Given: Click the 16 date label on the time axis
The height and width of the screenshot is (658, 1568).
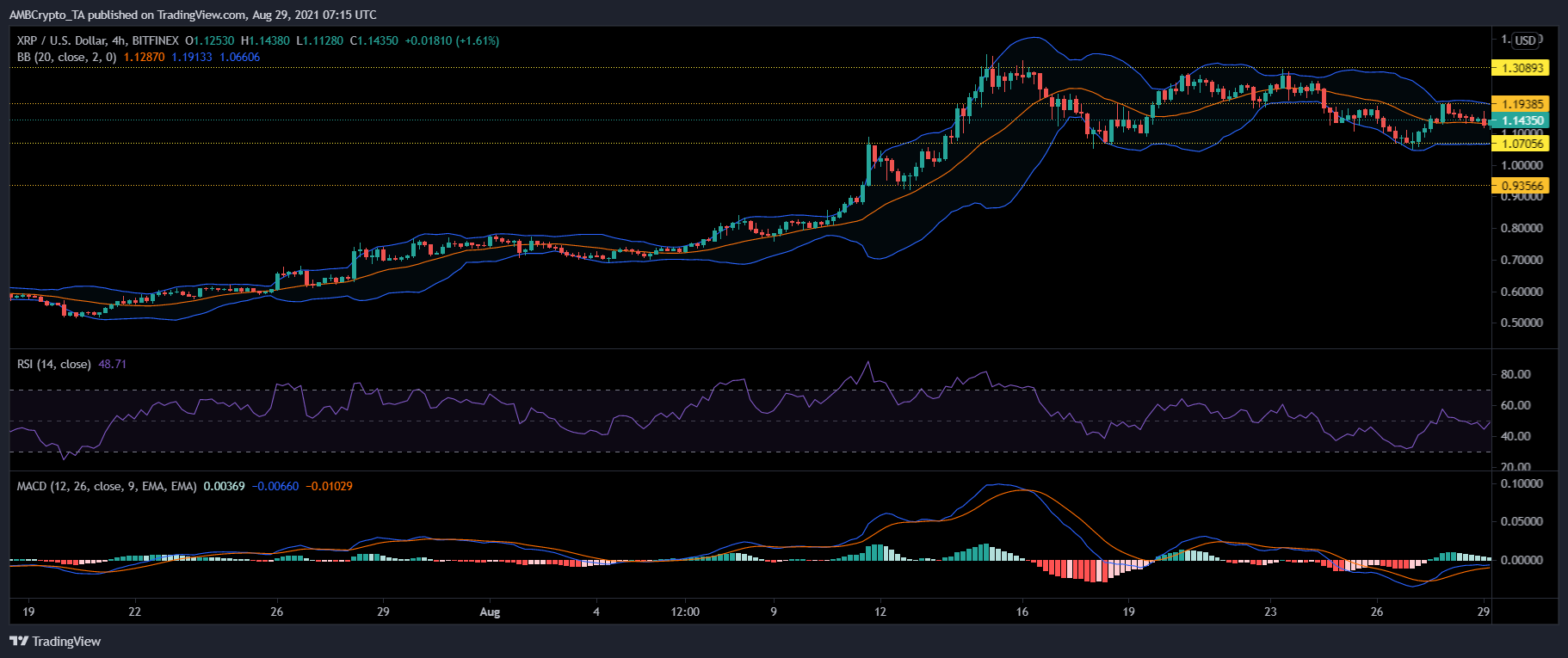Looking at the screenshot, I should coord(1022,612).
